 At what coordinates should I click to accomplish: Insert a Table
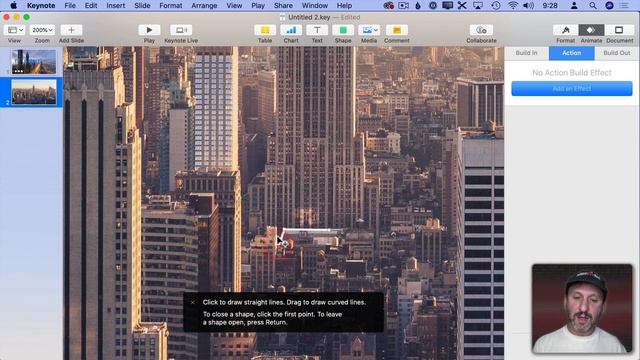pos(265,30)
